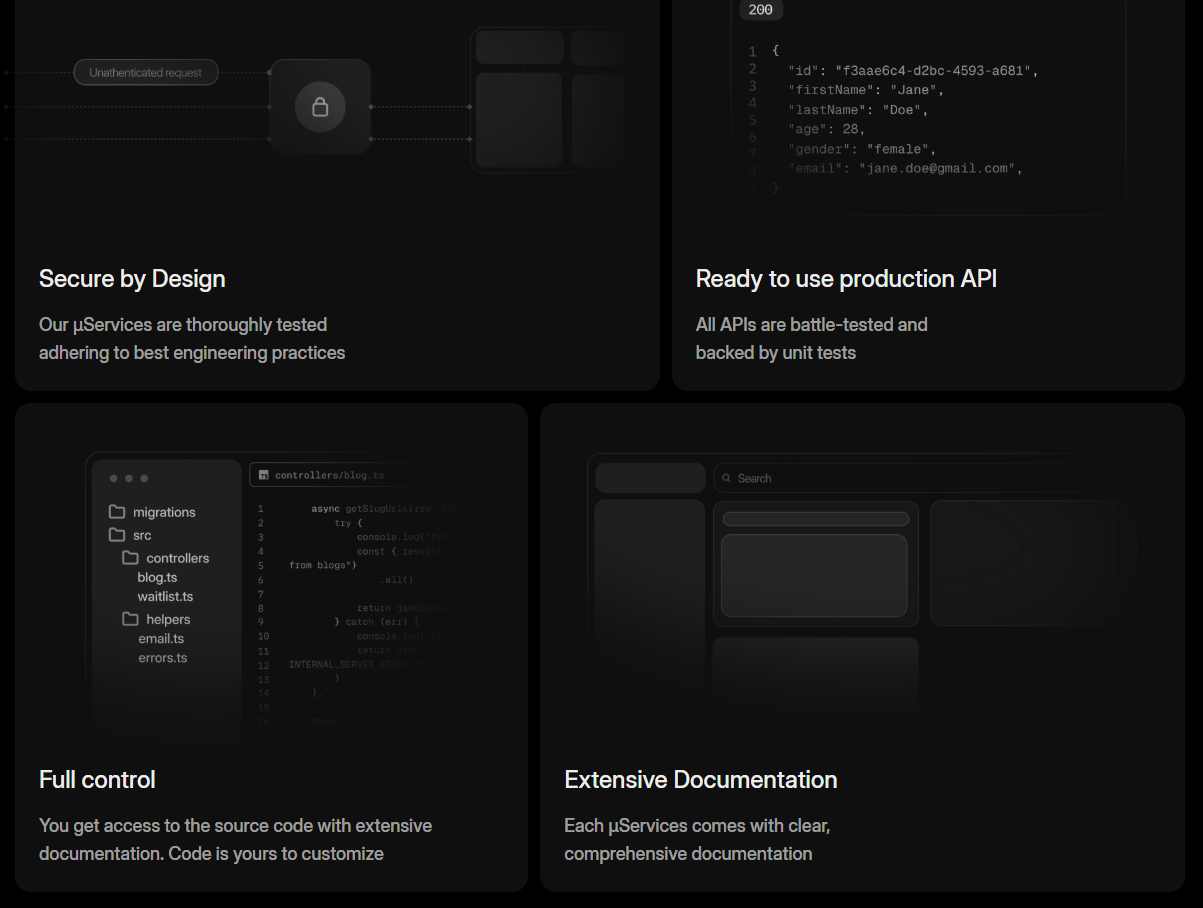The height and width of the screenshot is (908, 1203).
Task: Click the "} catch (err) {" code line
Action: click(378, 622)
